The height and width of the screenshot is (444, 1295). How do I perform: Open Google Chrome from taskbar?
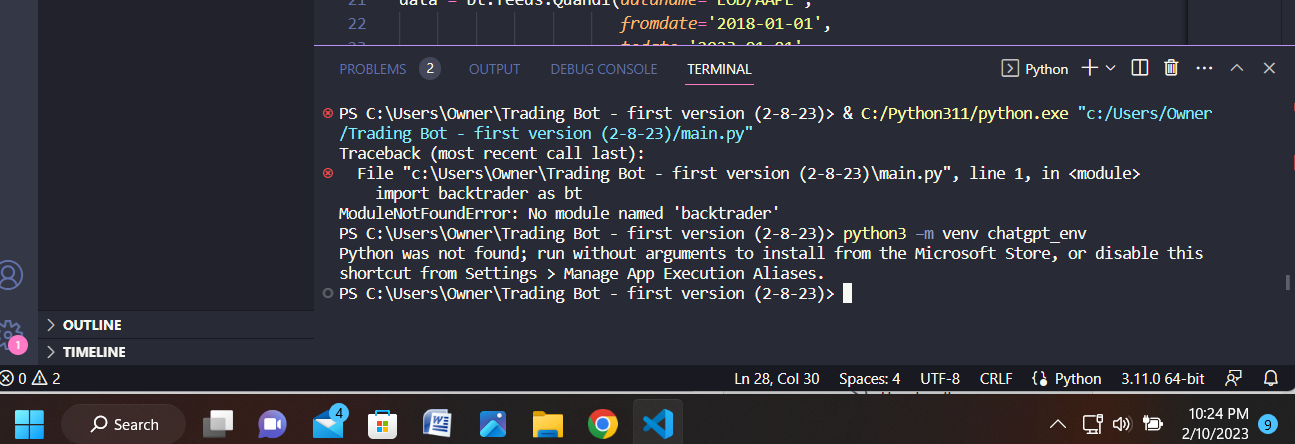point(602,424)
